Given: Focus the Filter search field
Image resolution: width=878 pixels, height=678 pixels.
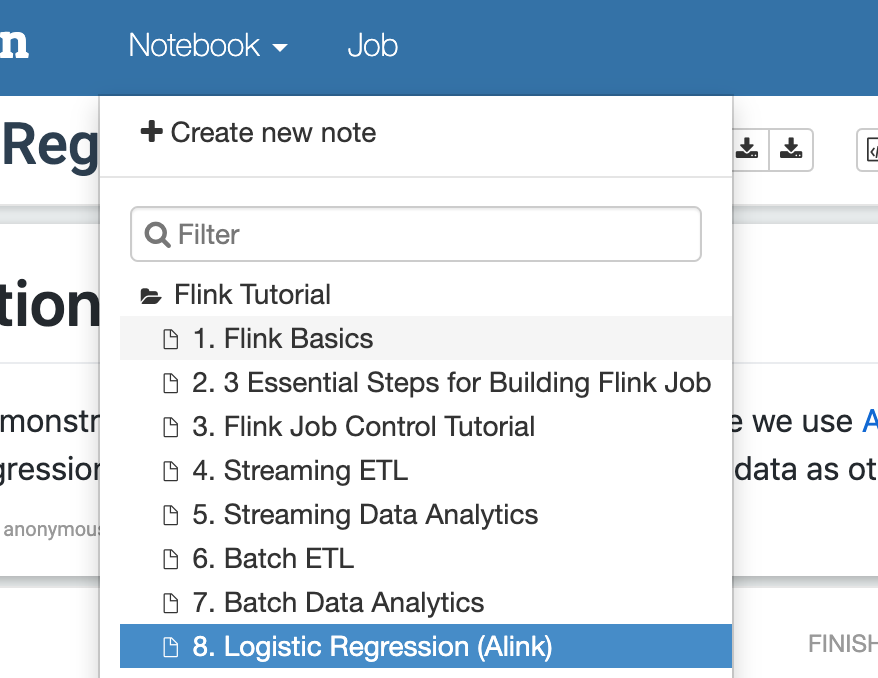Looking at the screenshot, I should pyautogui.click(x=415, y=234).
